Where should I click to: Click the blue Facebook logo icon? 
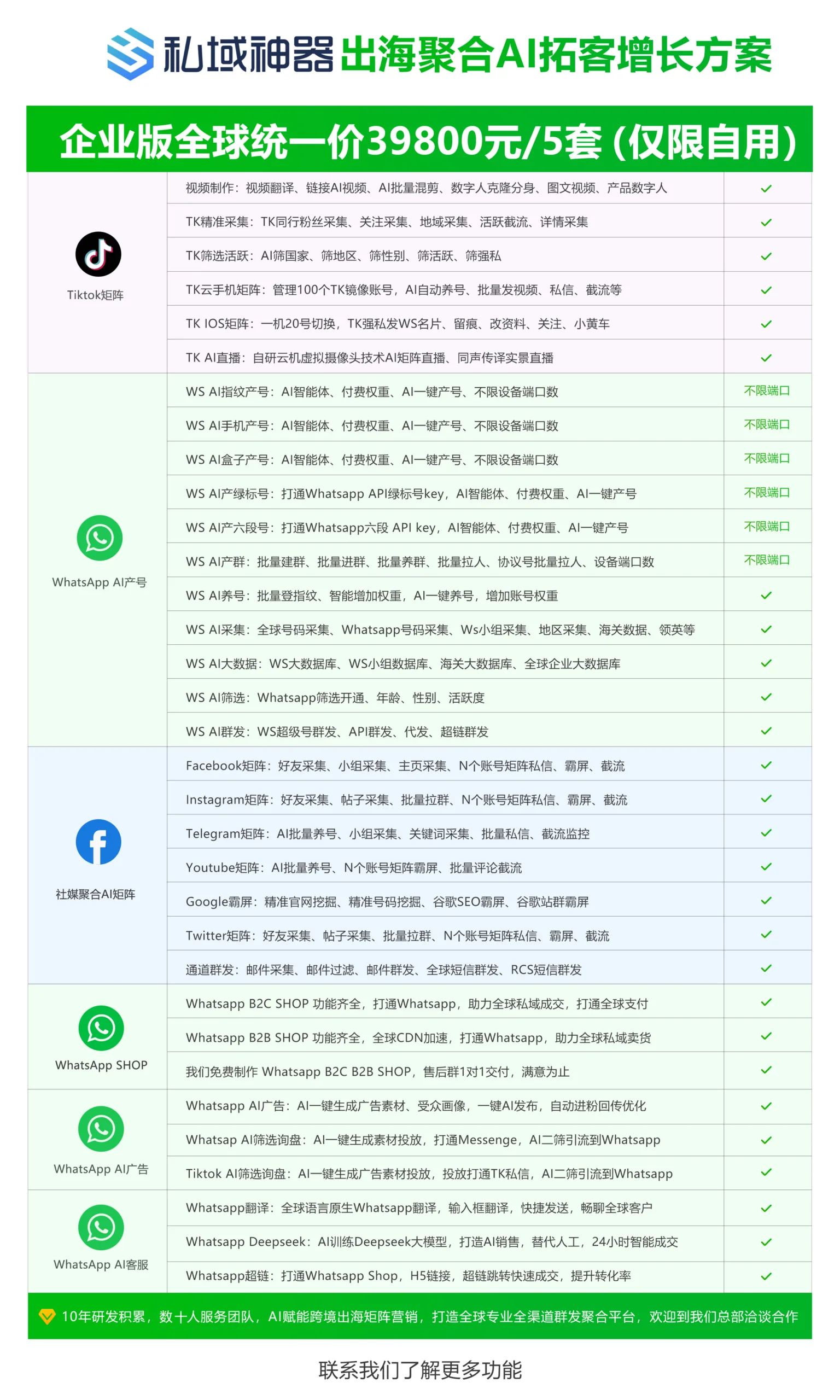pyautogui.click(x=98, y=842)
